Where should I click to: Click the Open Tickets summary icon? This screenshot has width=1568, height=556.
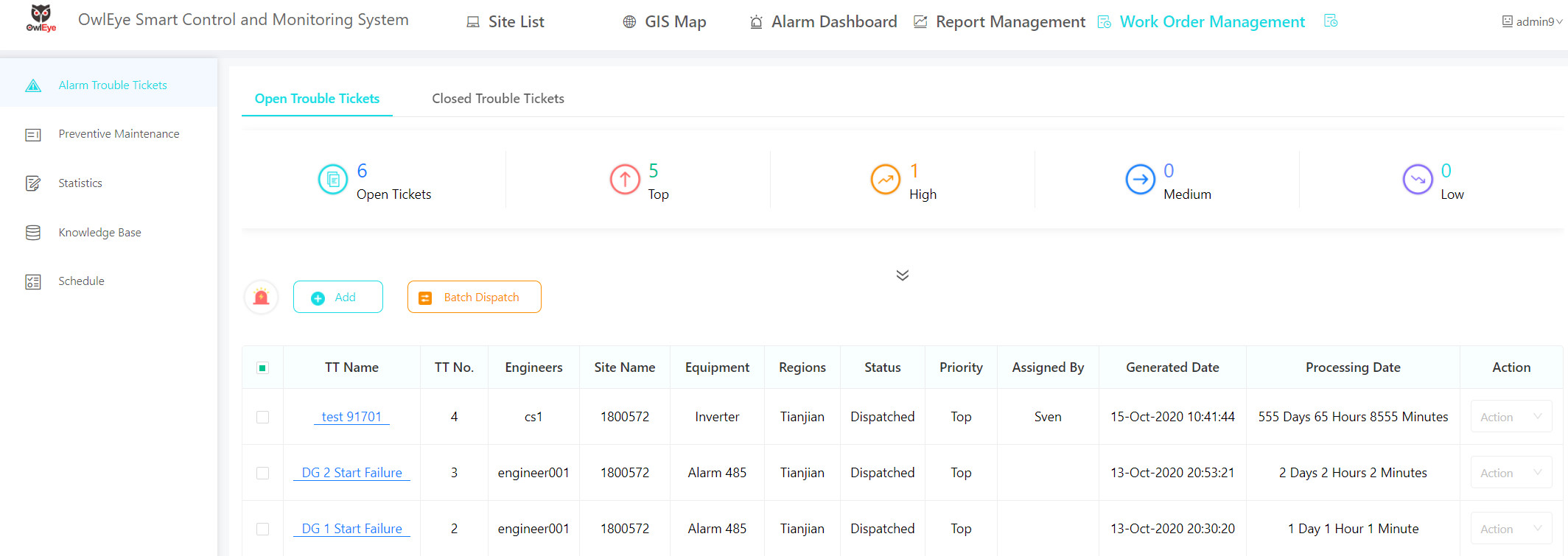click(332, 180)
